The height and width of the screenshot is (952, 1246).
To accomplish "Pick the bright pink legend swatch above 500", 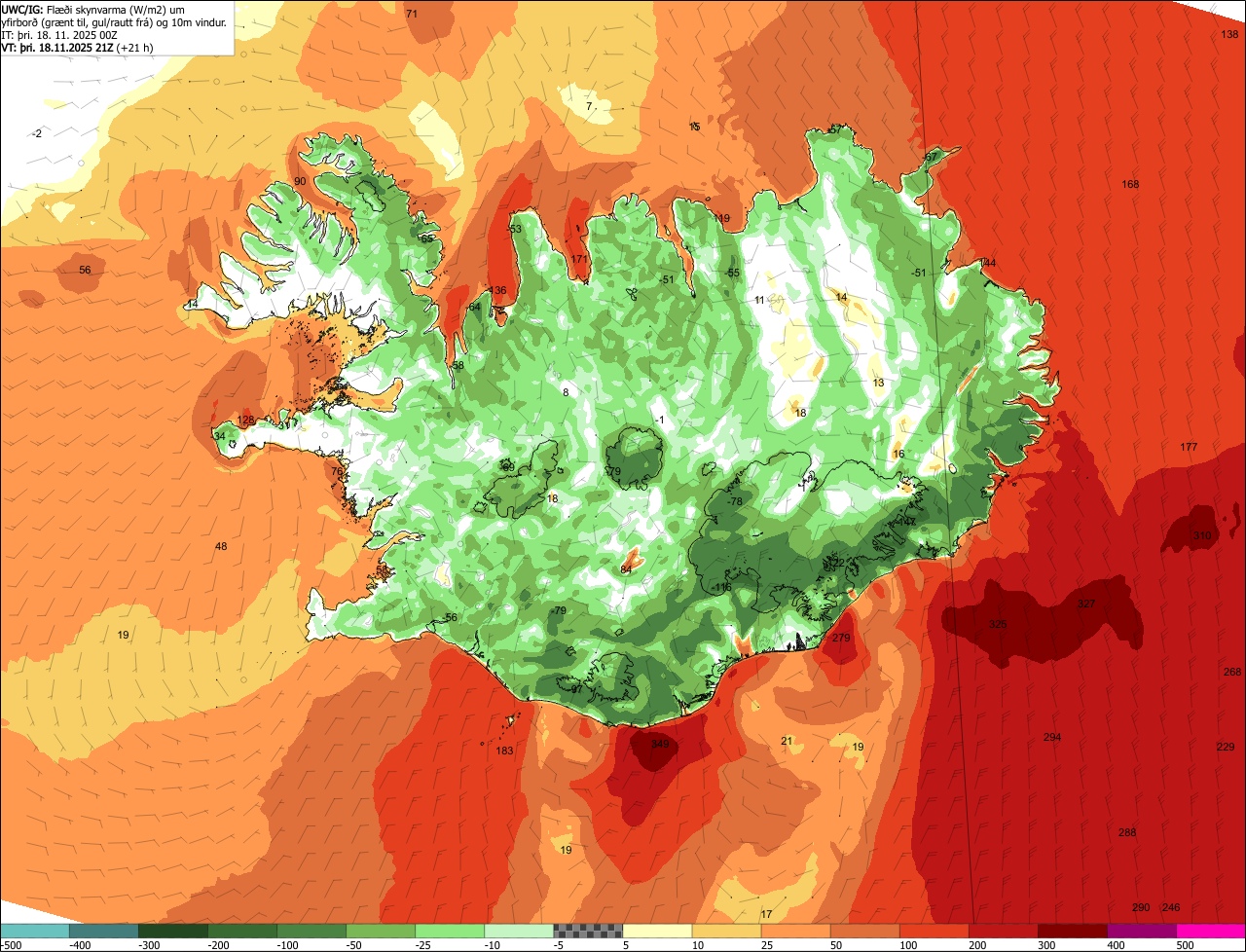I will tap(1211, 931).
